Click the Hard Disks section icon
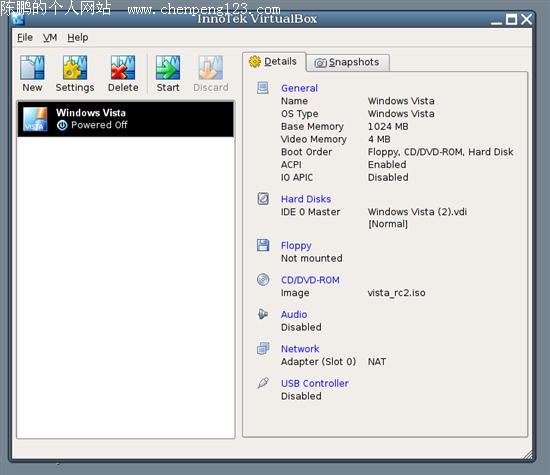 click(x=263, y=199)
